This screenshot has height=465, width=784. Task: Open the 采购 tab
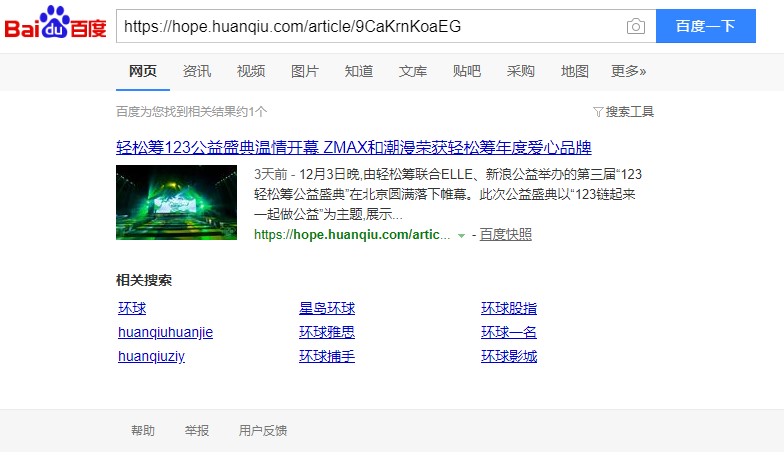pyautogui.click(x=520, y=71)
